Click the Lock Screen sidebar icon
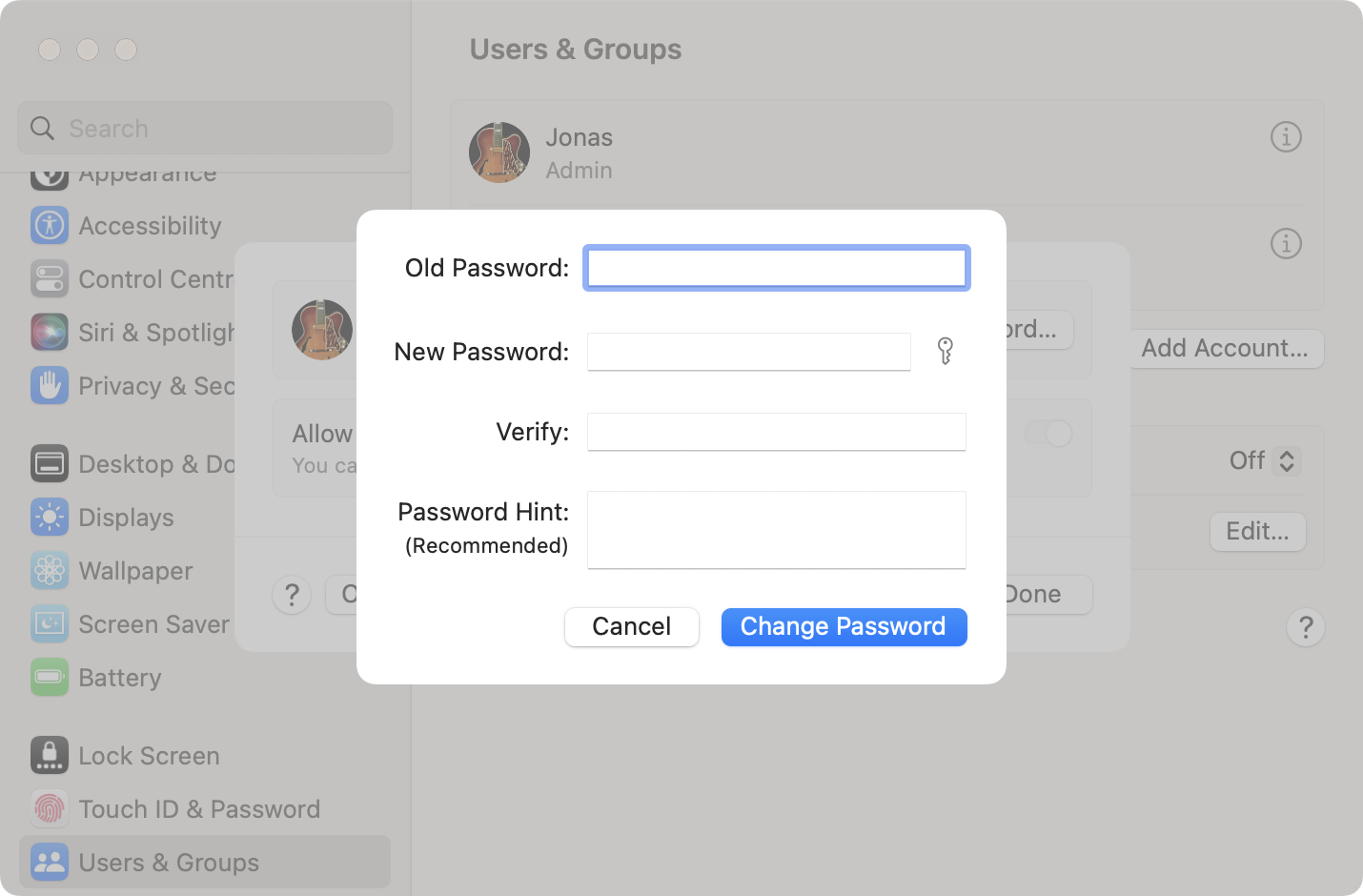Image resolution: width=1363 pixels, height=896 pixels. tap(50, 756)
